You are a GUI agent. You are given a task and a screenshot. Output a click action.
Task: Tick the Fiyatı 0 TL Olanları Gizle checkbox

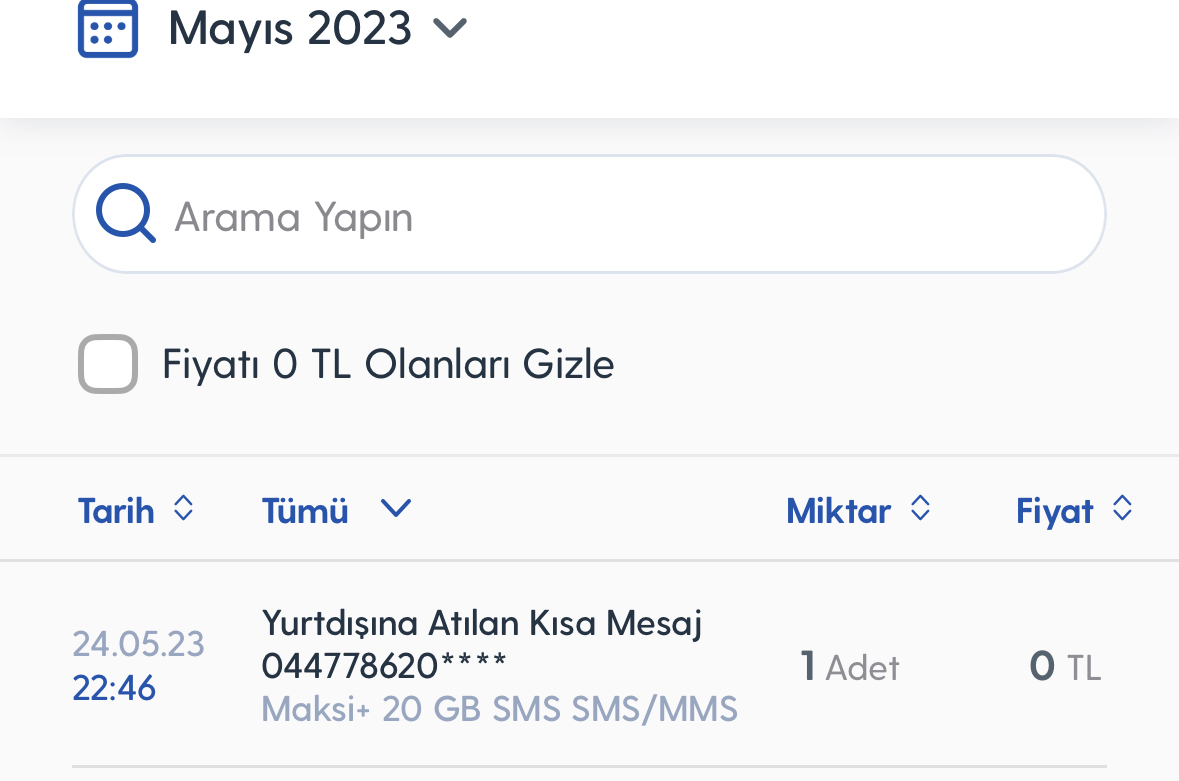pyautogui.click(x=108, y=364)
